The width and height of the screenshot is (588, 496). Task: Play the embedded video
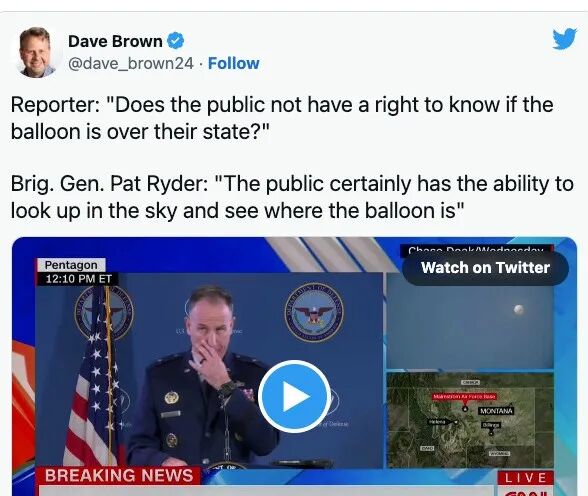coord(294,396)
